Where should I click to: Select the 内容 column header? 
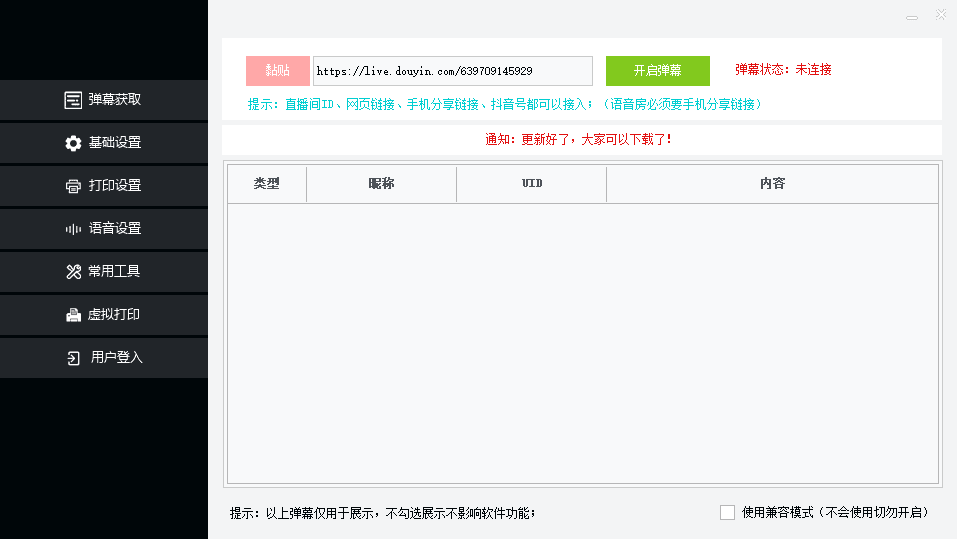(772, 184)
